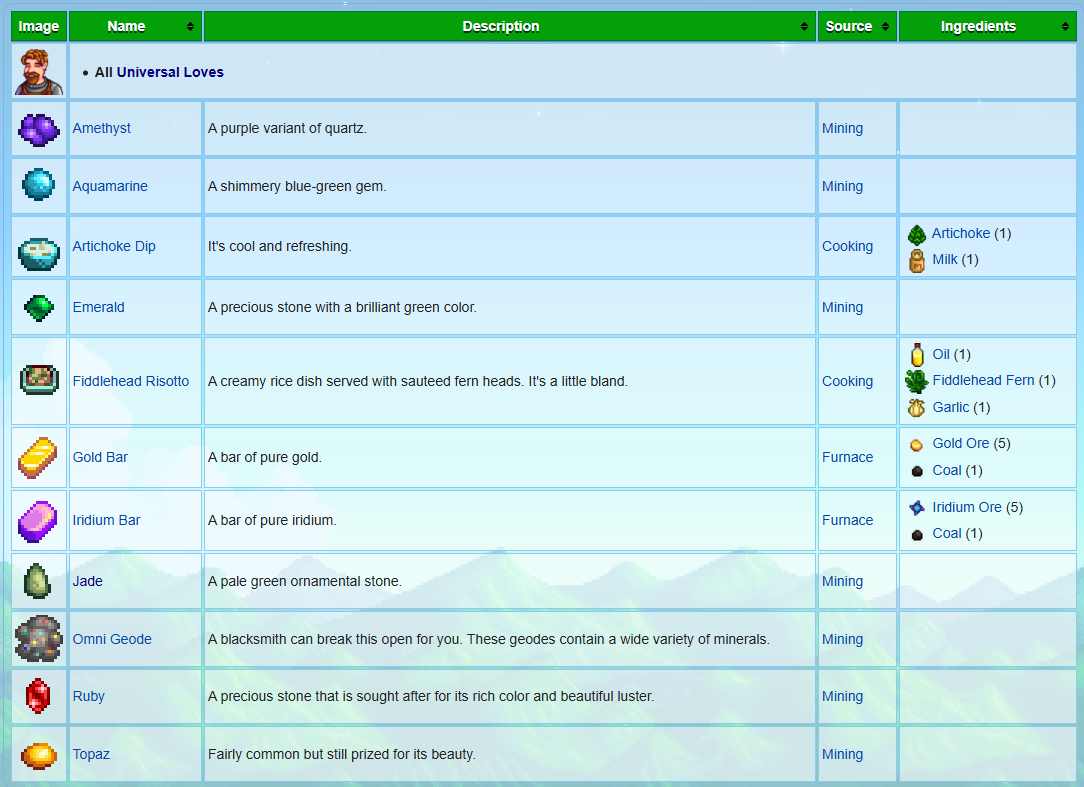The image size is (1084, 787).
Task: Click the Ruby gem icon
Action: tap(38, 696)
